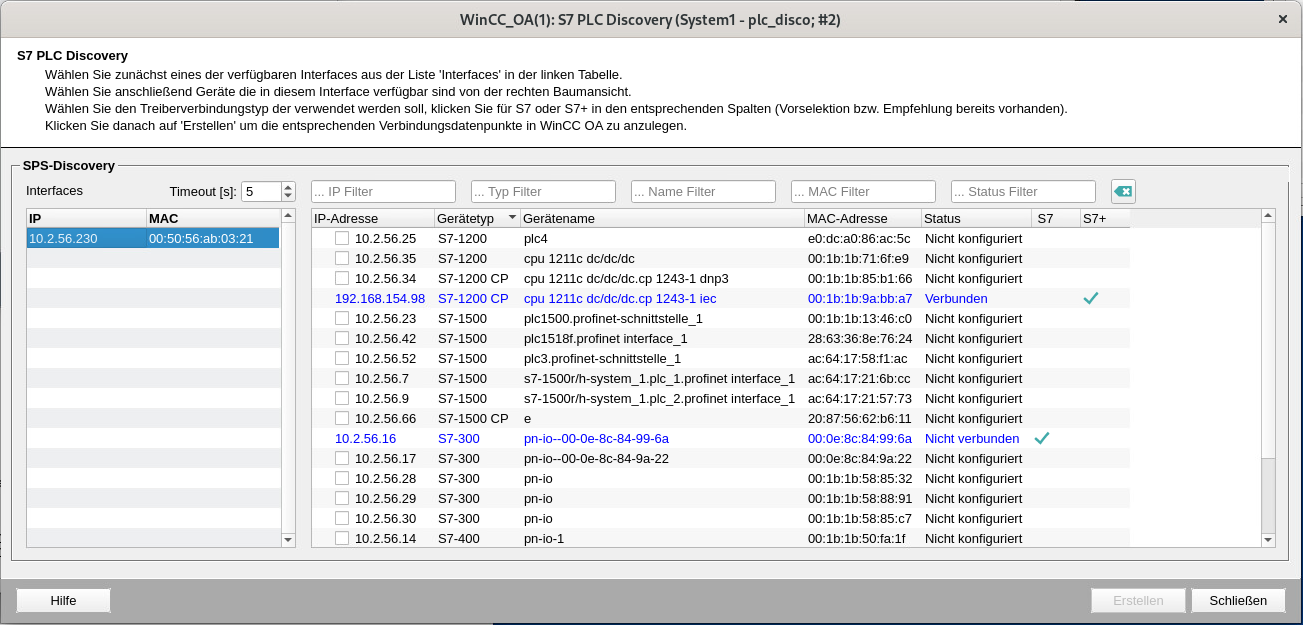Screen dimensions: 1303x625
Task: Click 'cpu 1211c dc/dc/dc.cp 1243-1 dnp3' name
Action: (x=626, y=278)
